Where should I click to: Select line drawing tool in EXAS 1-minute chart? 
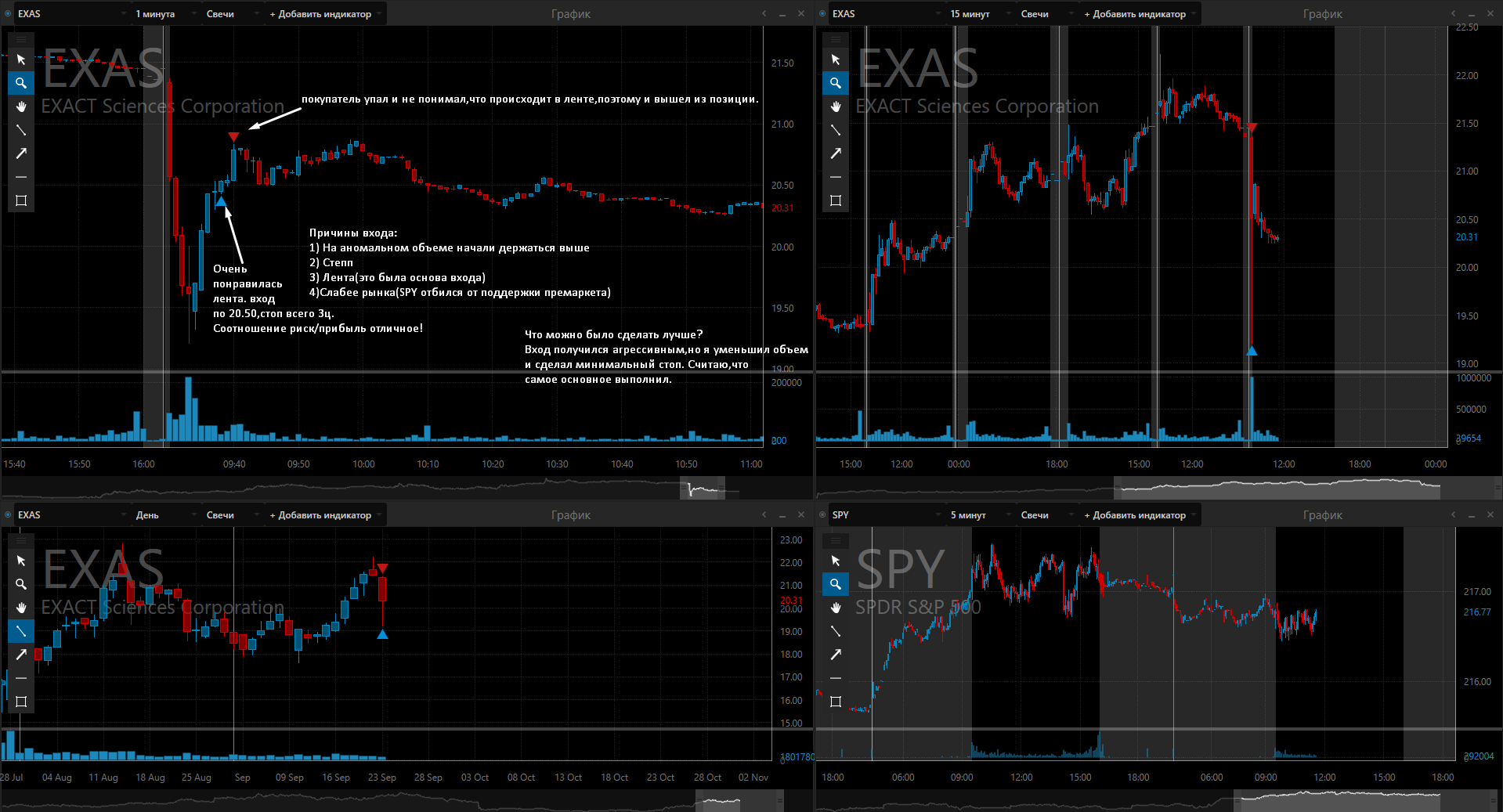coord(21,130)
